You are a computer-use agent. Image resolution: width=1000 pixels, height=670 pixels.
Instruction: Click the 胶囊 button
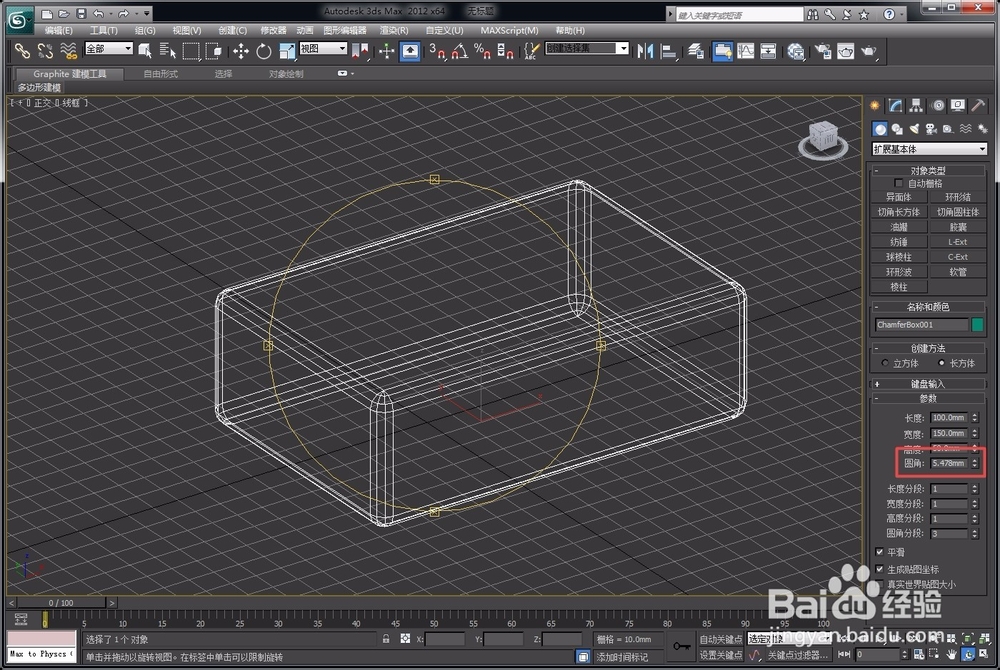pos(957,227)
